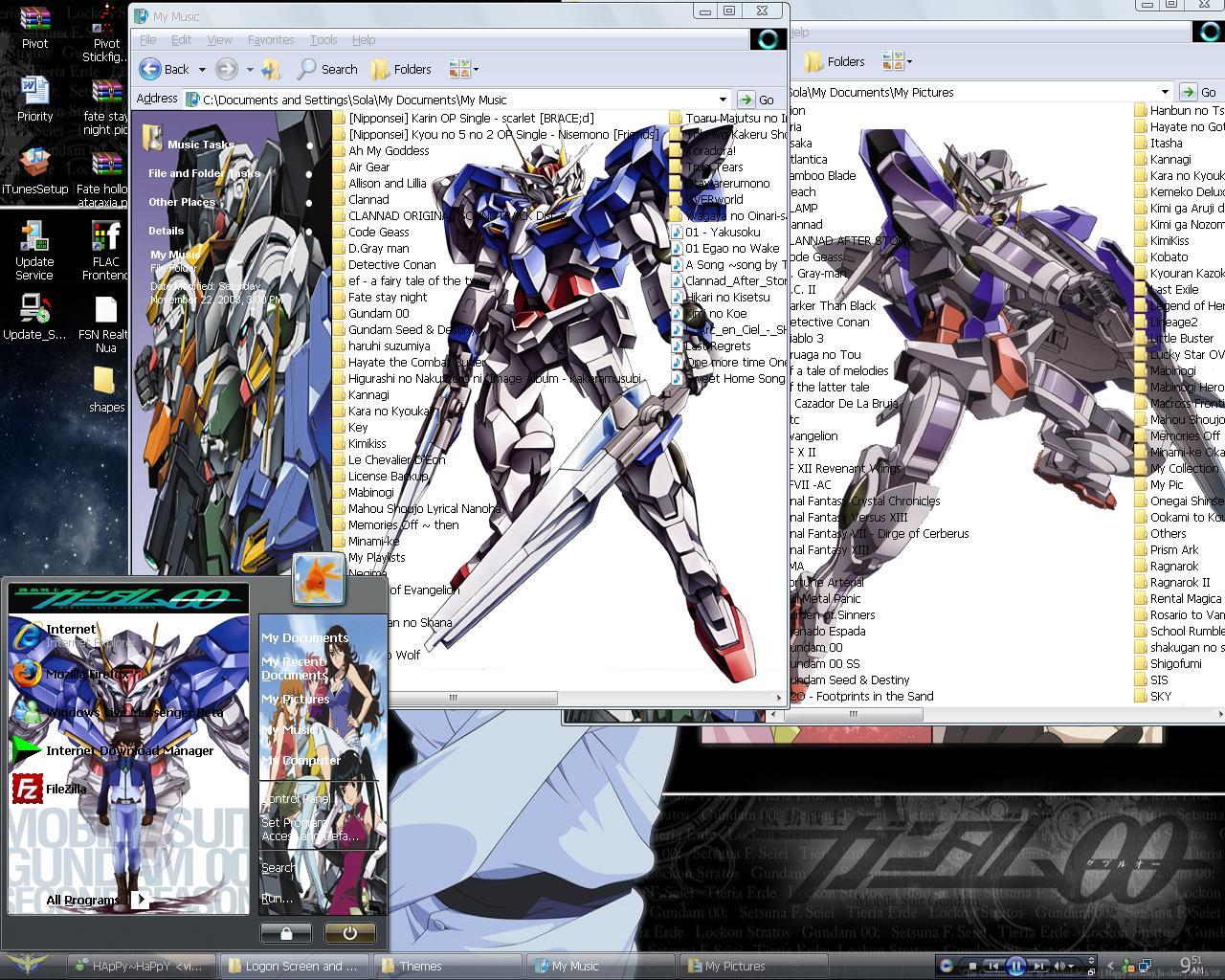This screenshot has height=980, width=1225.
Task: Click Go in the My Pictures address bar
Action: coord(1199,92)
